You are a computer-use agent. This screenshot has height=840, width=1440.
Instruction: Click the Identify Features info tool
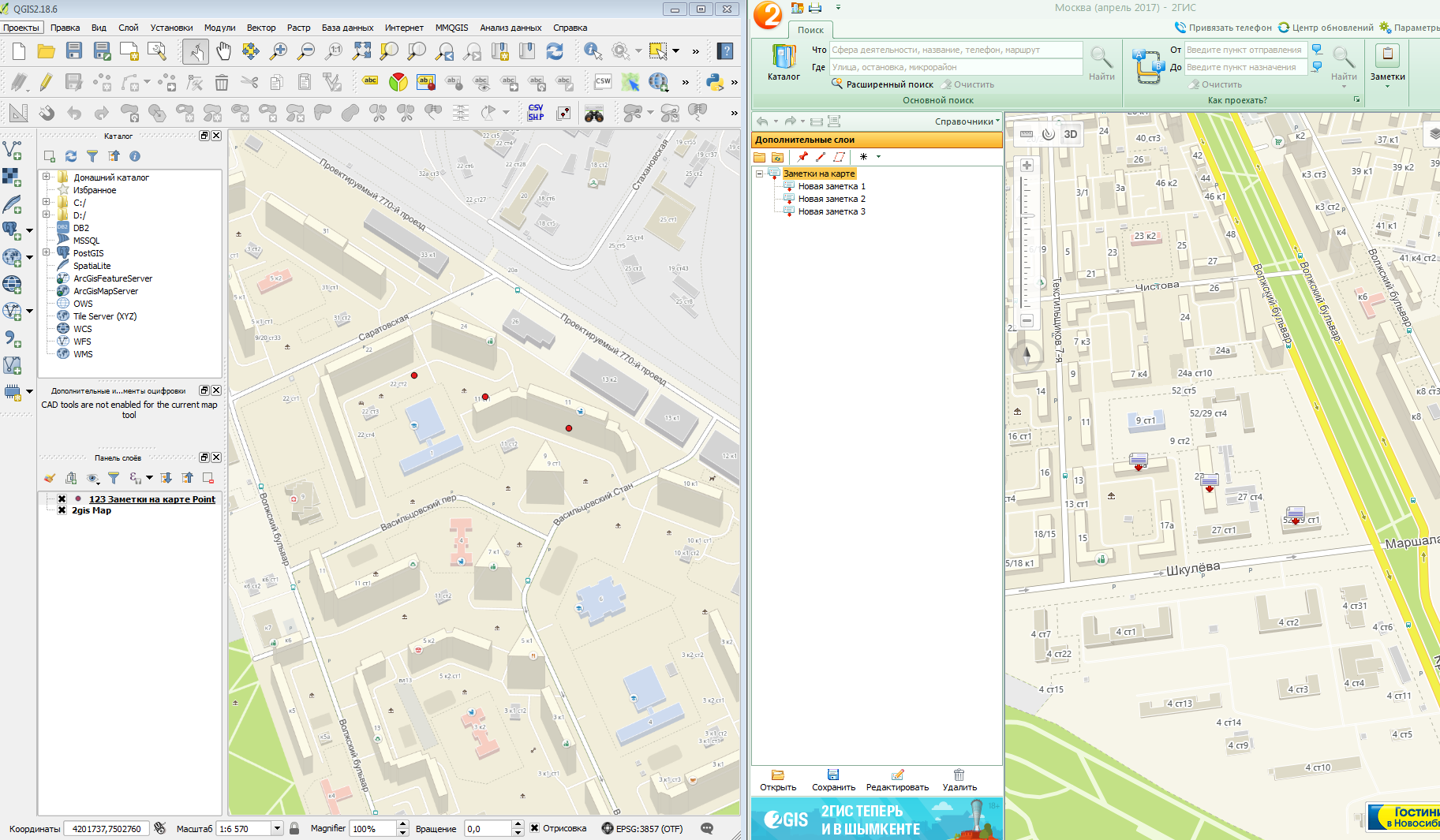[x=593, y=52]
